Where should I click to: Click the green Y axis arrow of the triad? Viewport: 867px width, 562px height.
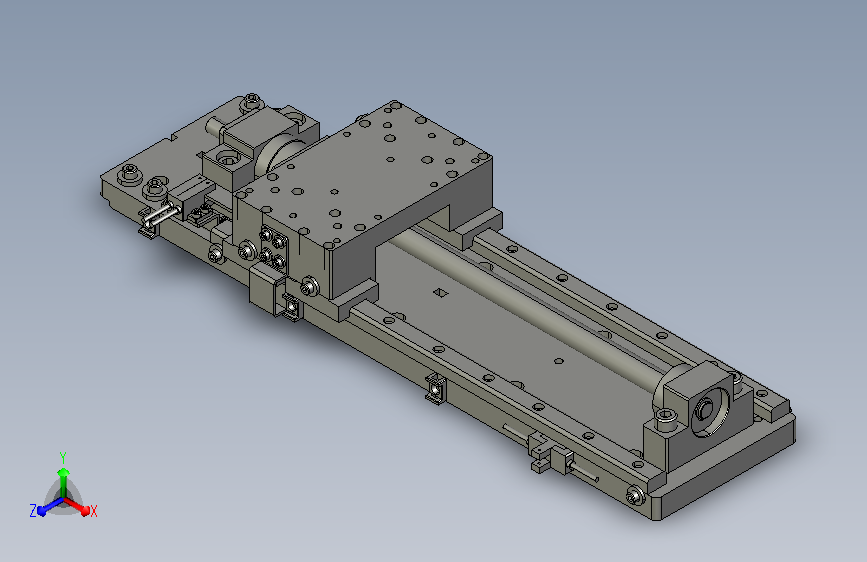coord(64,481)
